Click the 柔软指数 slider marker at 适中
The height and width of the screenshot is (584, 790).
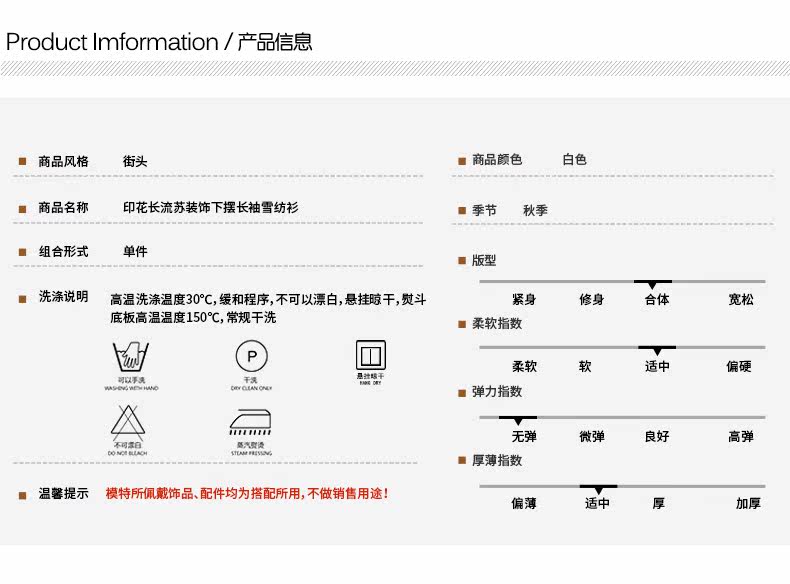click(x=657, y=350)
